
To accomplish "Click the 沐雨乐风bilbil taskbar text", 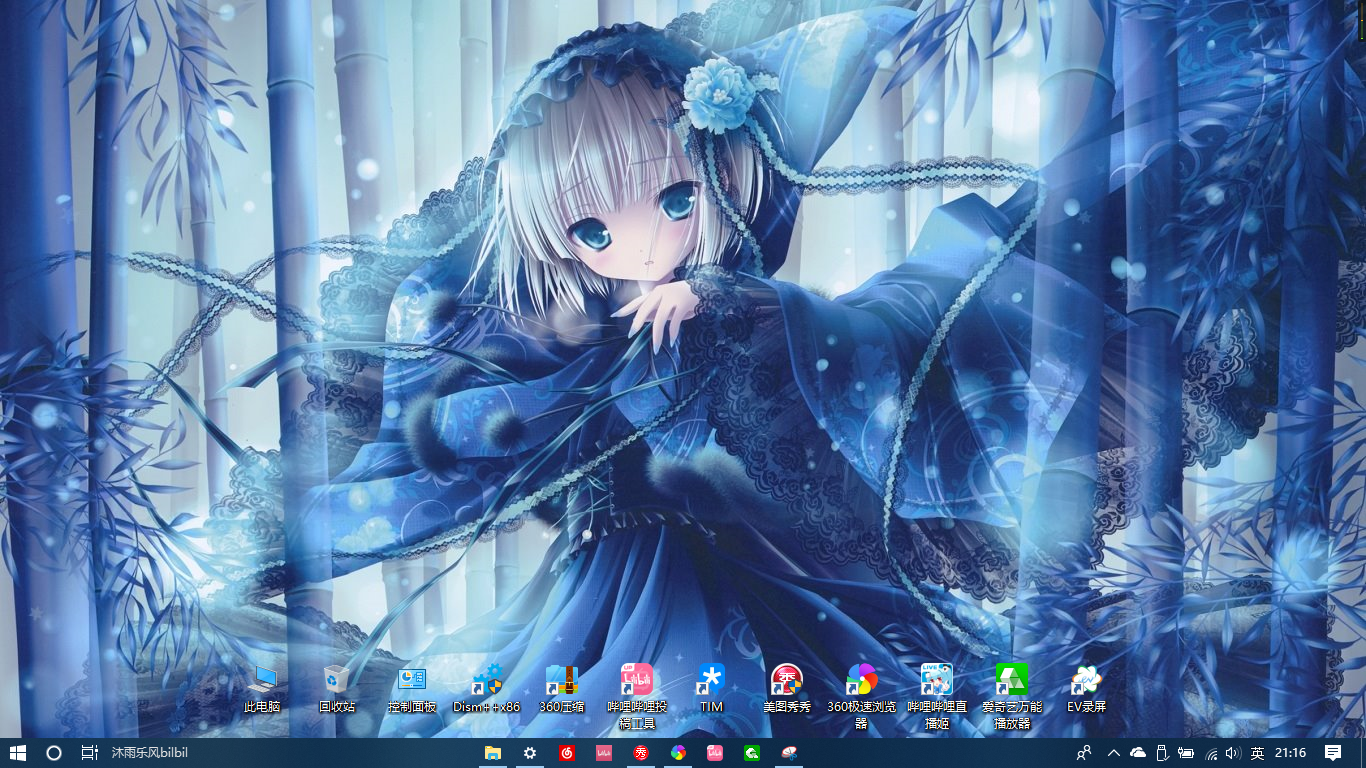I will (x=150, y=752).
